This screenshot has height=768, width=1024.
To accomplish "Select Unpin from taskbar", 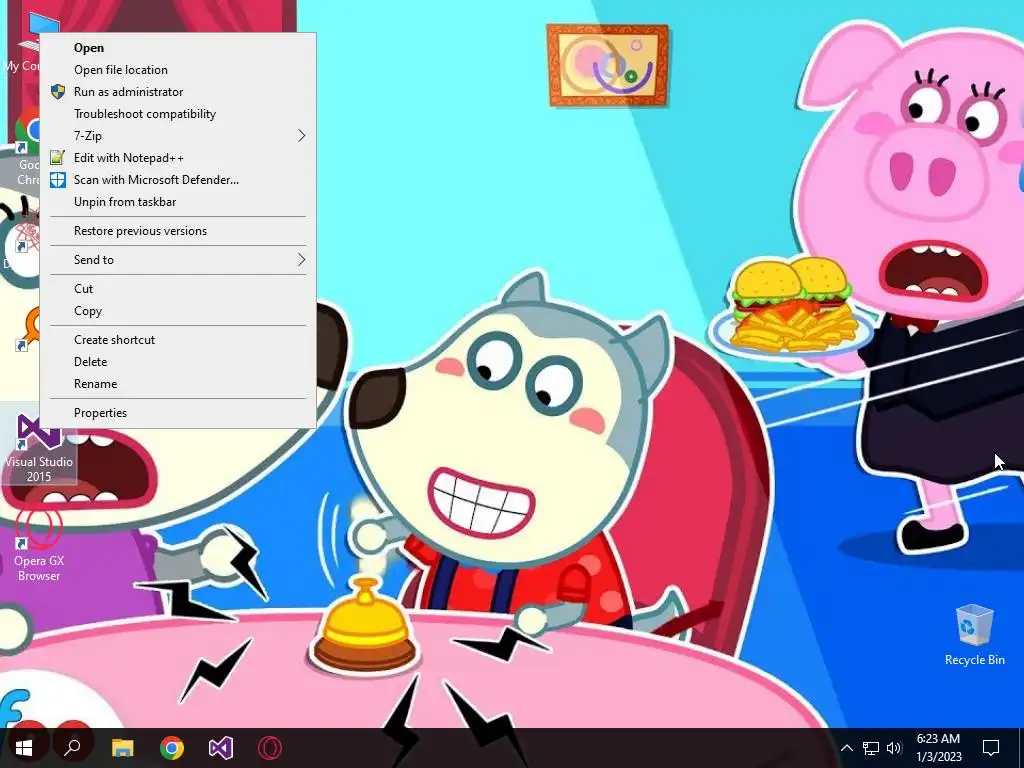I will pos(178,202).
